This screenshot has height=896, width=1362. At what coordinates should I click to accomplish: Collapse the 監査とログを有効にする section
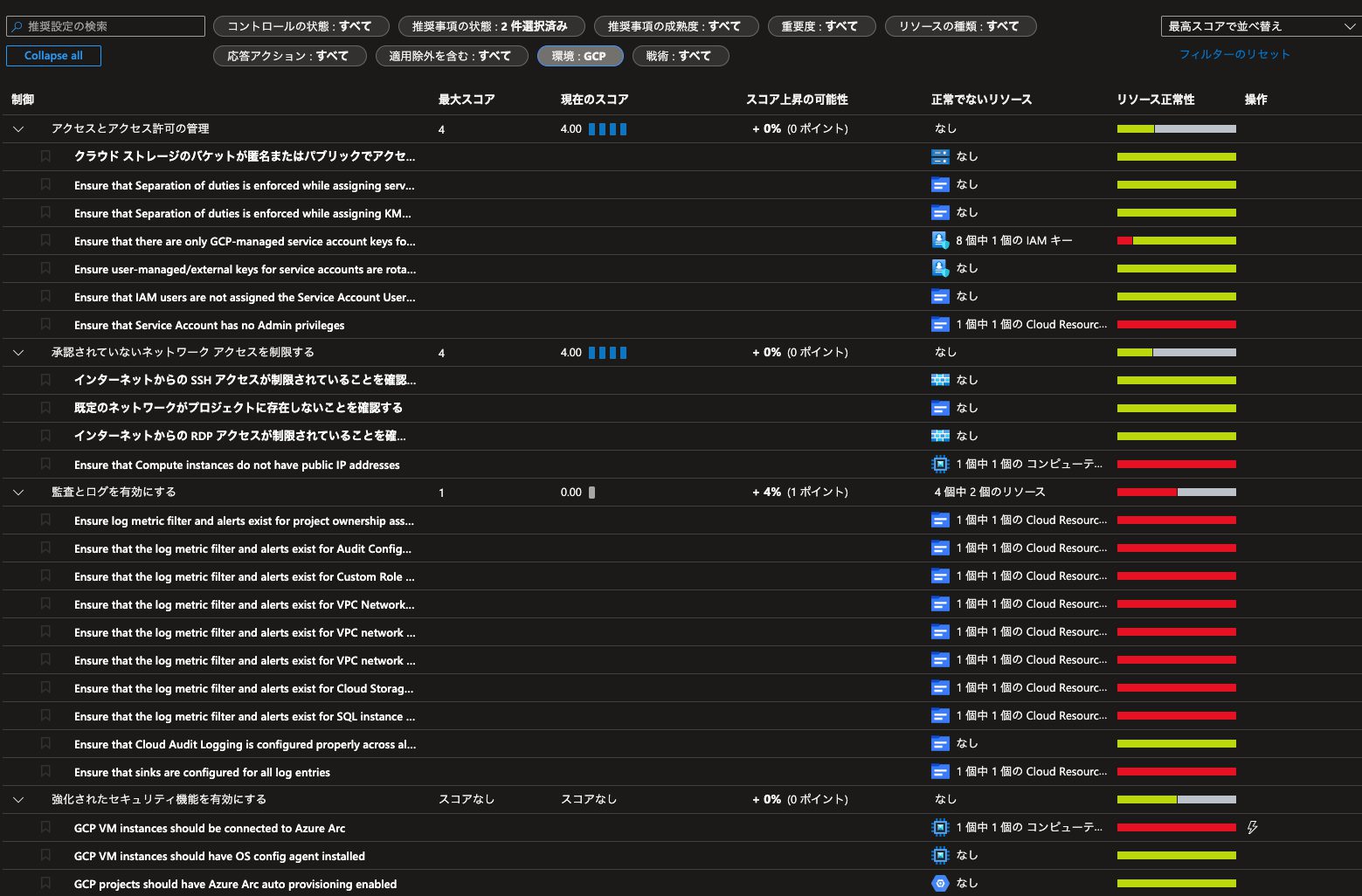click(x=17, y=492)
